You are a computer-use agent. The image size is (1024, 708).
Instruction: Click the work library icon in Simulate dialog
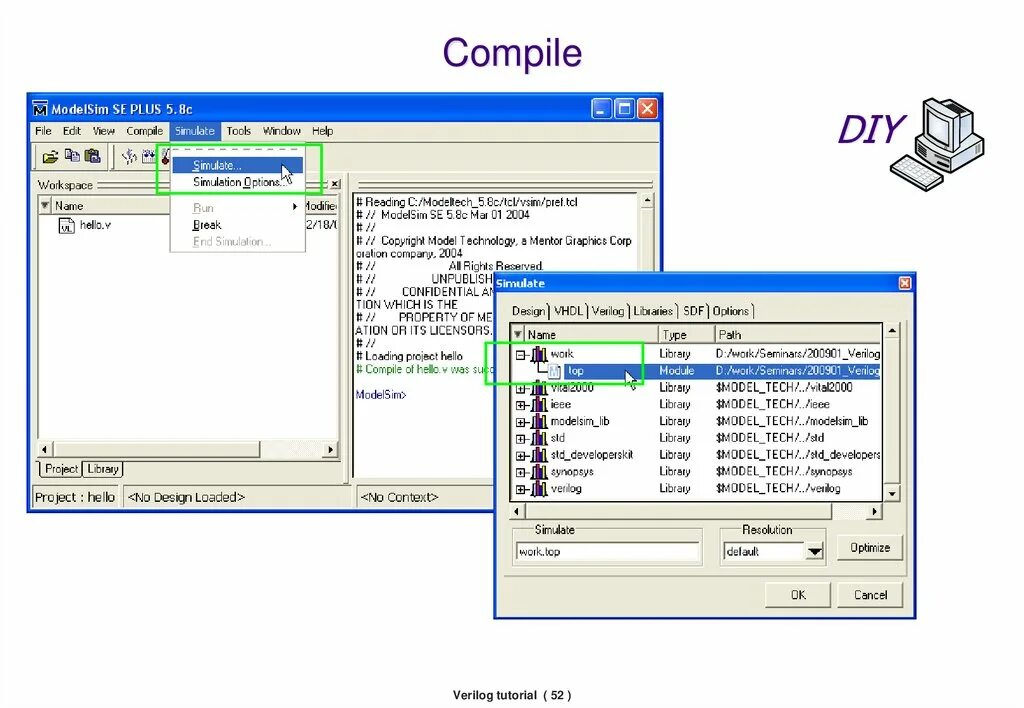[x=539, y=355]
